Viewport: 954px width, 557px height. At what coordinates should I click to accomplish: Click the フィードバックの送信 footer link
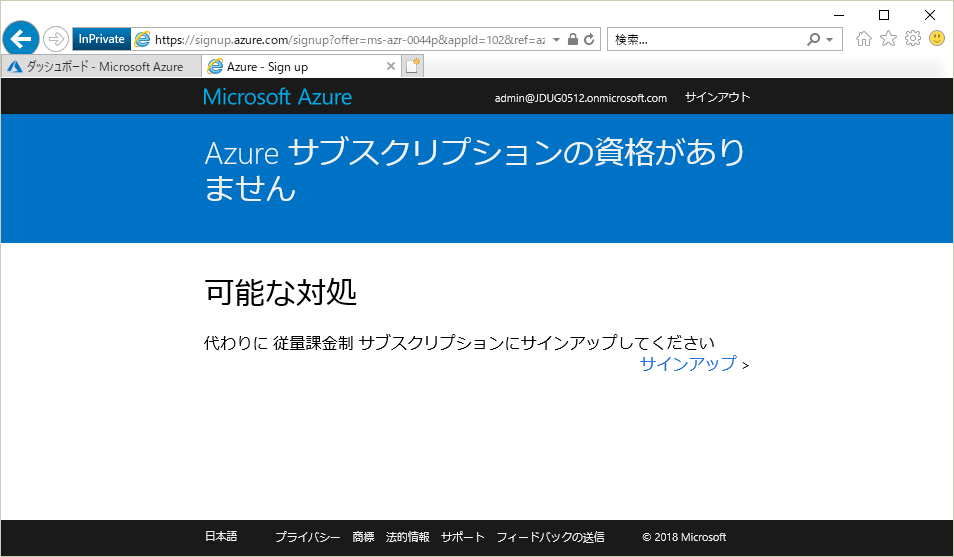click(x=550, y=537)
